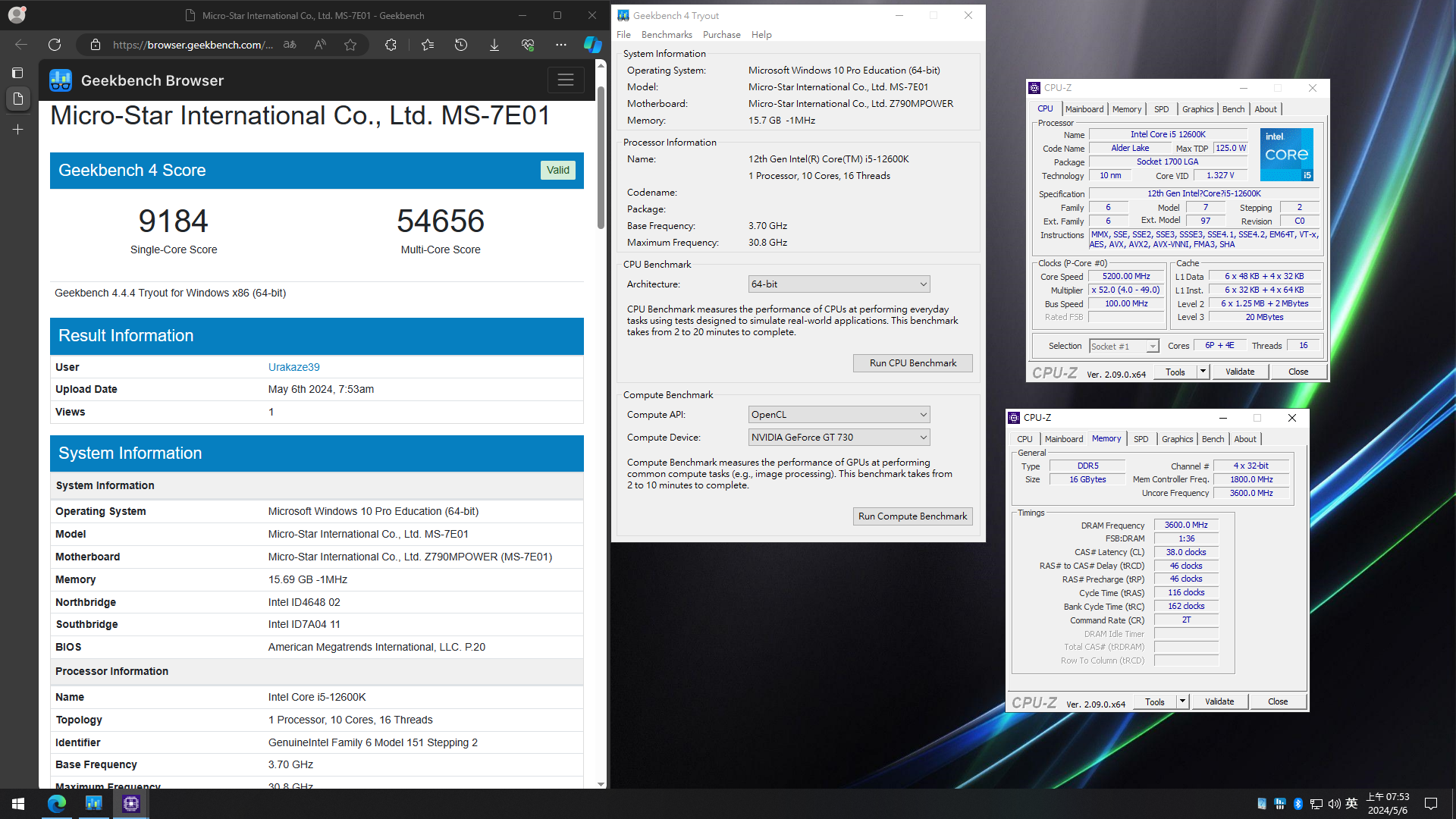
Task: Open the Geekbench File menu
Action: tap(623, 35)
